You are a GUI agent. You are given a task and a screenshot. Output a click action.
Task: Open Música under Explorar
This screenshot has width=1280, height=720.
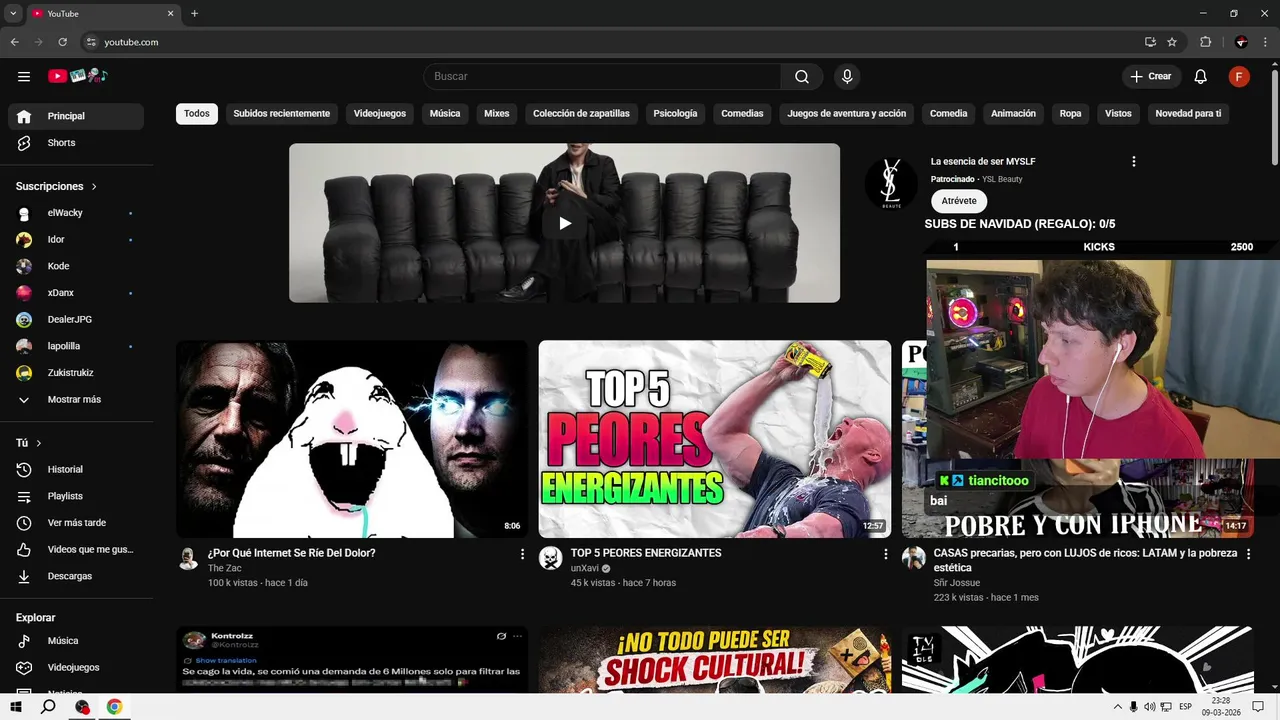[76, 641]
